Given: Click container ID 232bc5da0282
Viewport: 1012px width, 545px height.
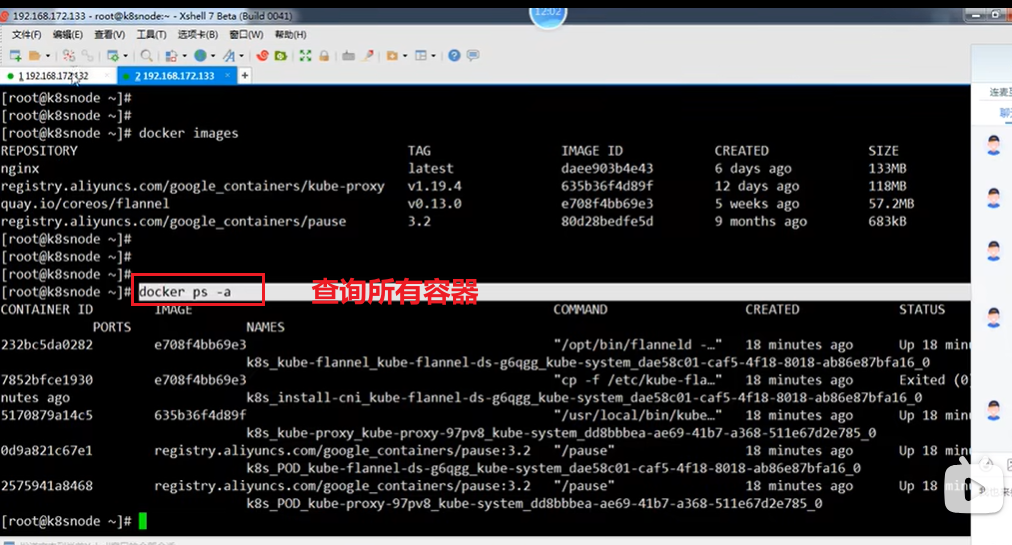Looking at the screenshot, I should [46, 345].
